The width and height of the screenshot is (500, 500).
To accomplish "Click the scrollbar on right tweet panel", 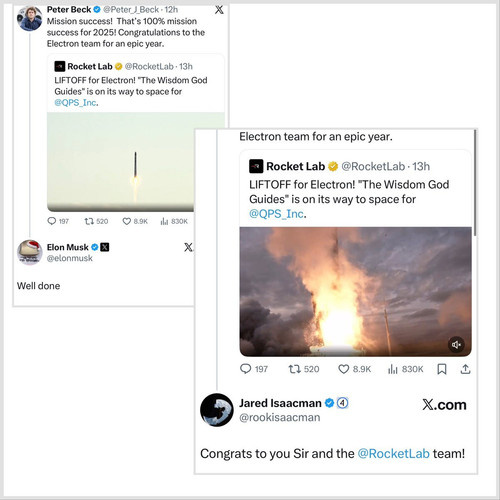I will 475,183.
